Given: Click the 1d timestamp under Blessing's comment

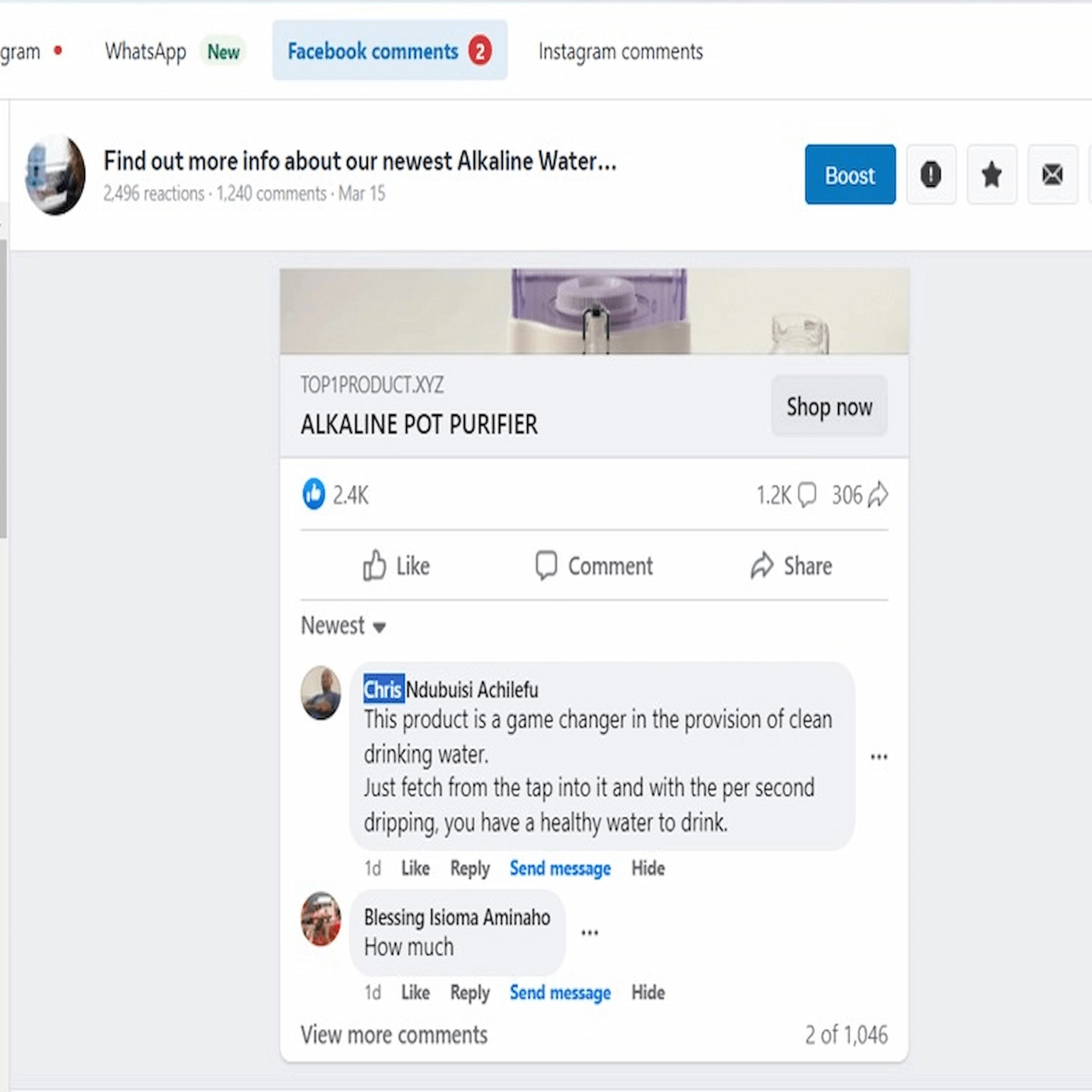Looking at the screenshot, I should [x=373, y=992].
